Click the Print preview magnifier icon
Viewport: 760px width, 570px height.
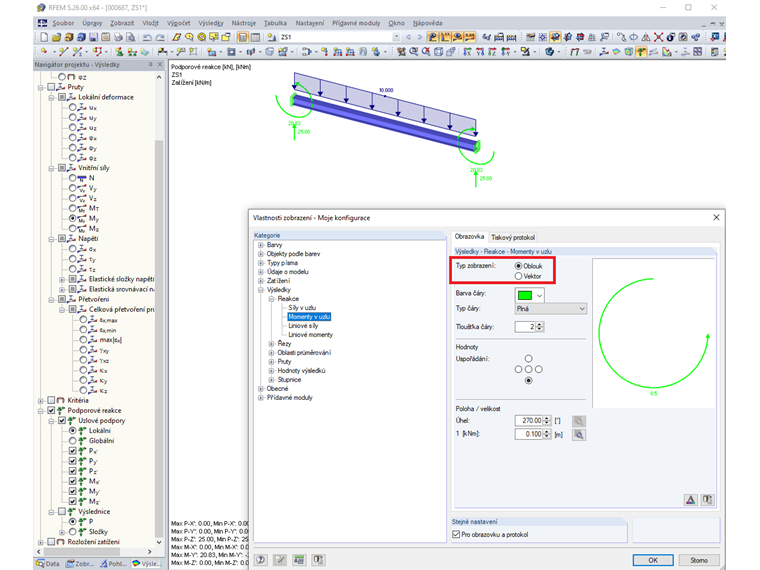[x=131, y=37]
